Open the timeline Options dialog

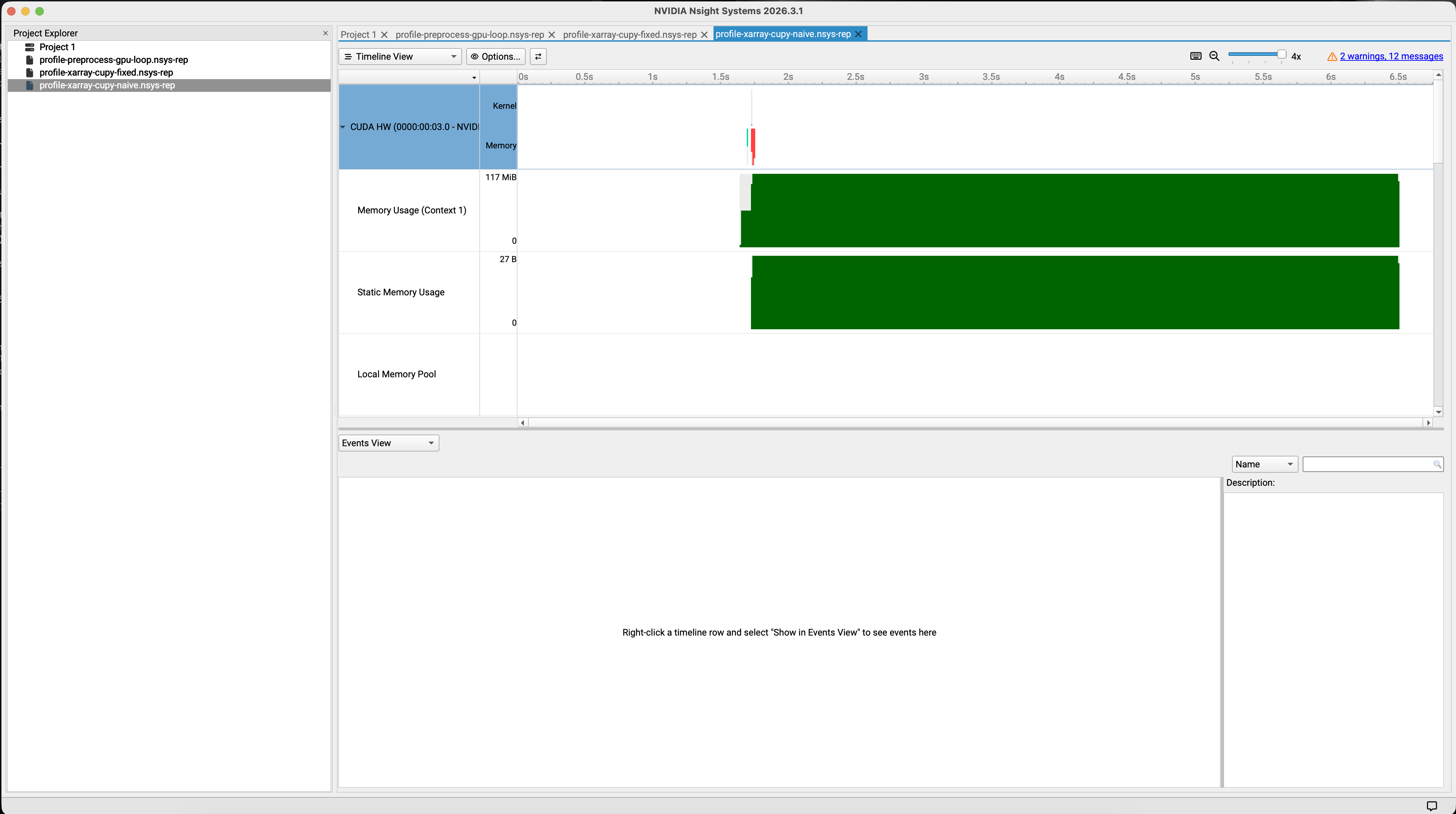point(496,57)
